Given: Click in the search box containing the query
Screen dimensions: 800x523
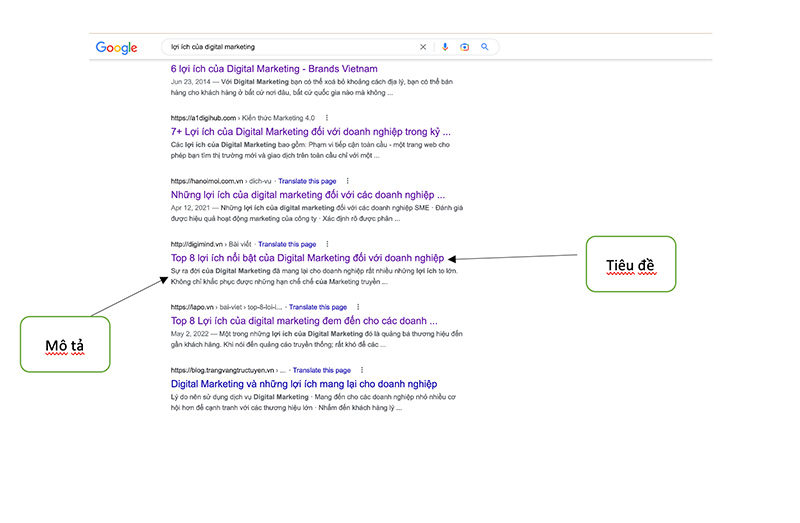Looking at the screenshot, I should pos(290,47).
